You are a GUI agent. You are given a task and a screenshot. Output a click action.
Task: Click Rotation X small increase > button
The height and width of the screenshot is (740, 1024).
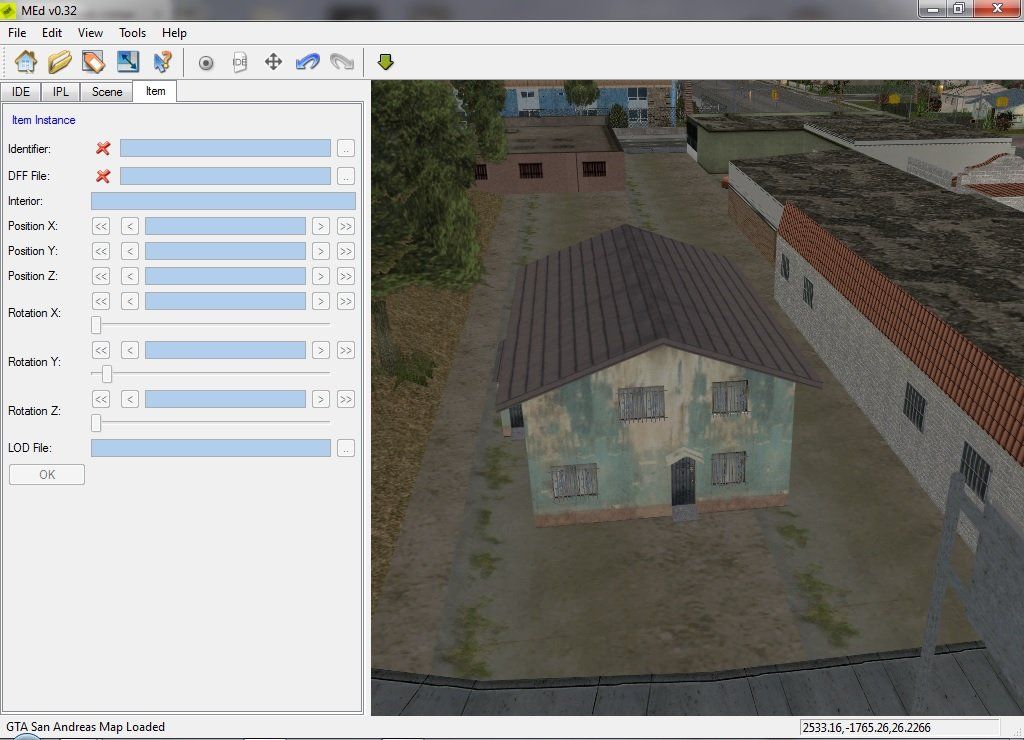click(x=321, y=300)
